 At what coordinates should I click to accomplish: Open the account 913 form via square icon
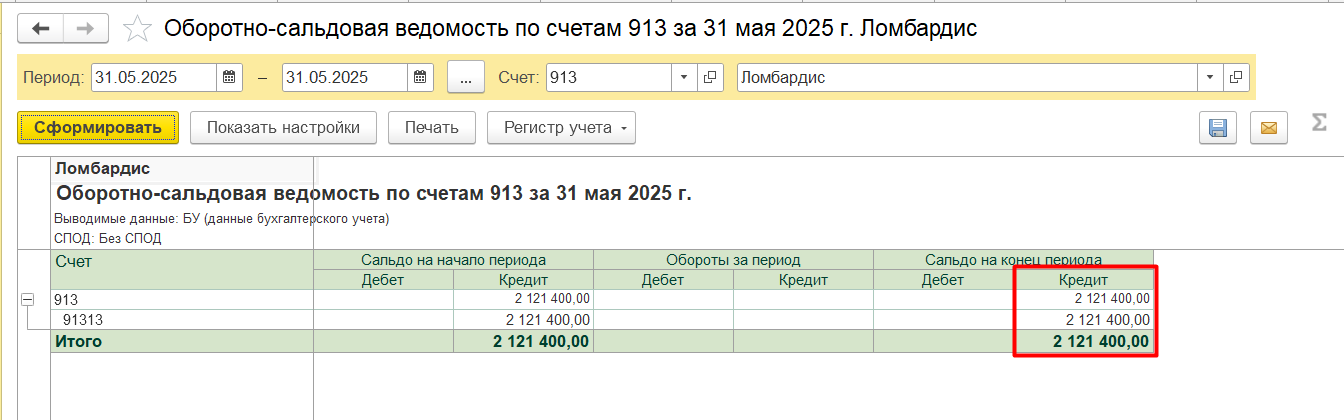(x=711, y=77)
